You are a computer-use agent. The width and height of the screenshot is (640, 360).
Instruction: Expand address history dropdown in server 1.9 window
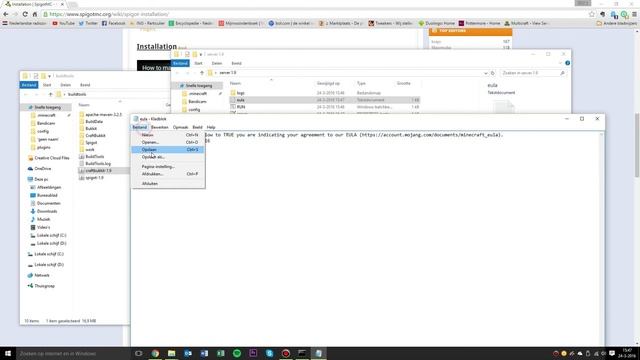click(486, 73)
